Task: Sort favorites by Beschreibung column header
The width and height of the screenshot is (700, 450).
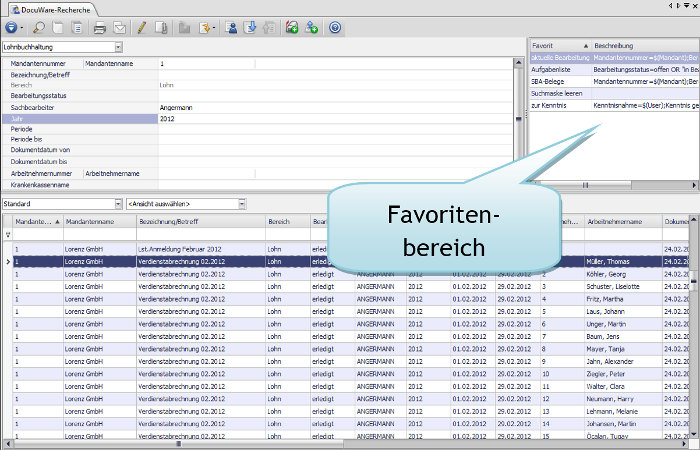Action: (x=645, y=46)
